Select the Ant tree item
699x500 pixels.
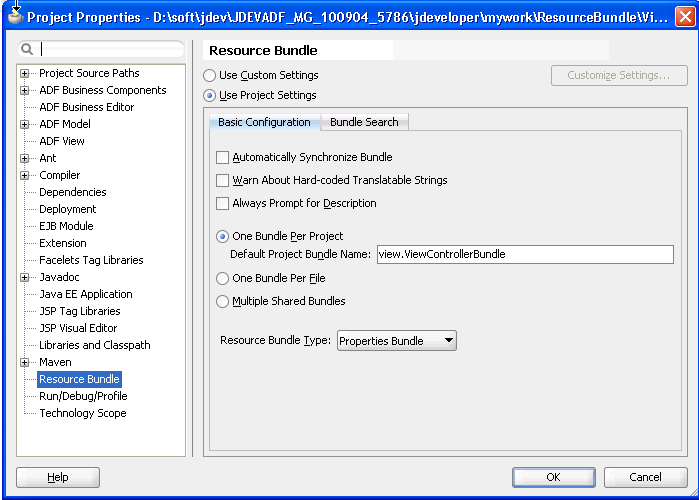click(x=48, y=158)
